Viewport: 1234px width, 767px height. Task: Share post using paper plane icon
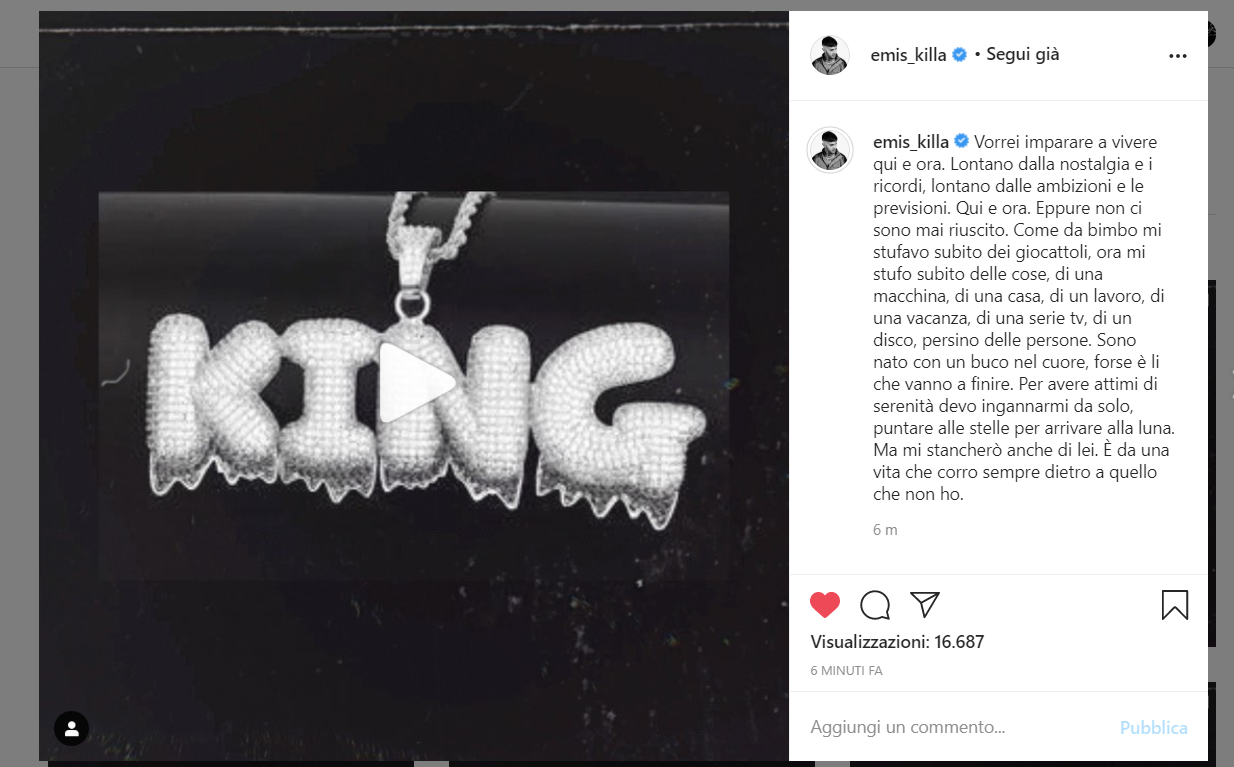pyautogui.click(x=925, y=605)
